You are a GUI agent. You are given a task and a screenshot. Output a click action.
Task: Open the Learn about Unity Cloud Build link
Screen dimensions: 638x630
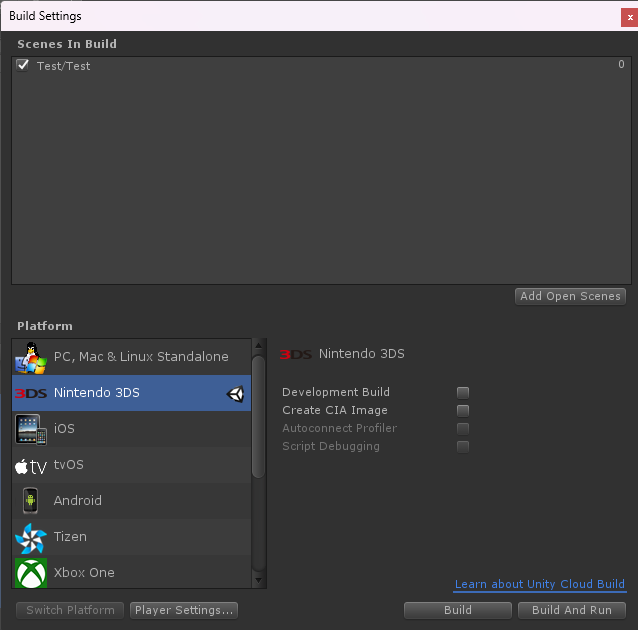coord(539,584)
